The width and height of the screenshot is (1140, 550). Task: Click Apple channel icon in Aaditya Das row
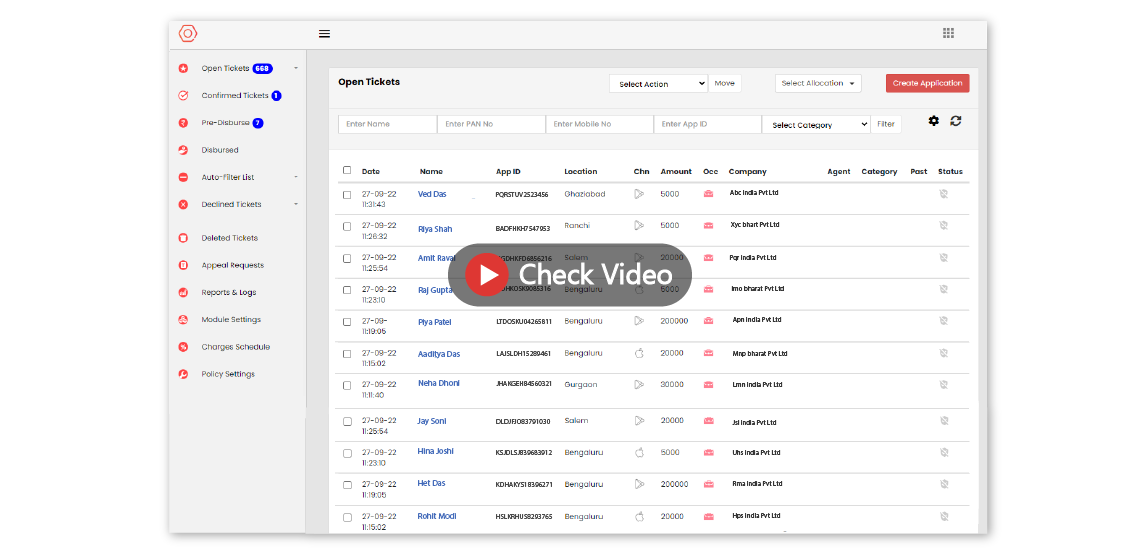[x=639, y=353]
